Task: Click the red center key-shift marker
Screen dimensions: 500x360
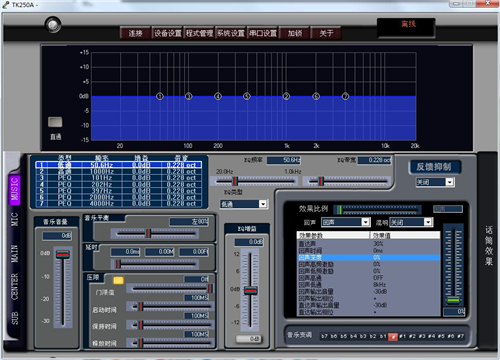Action: (393, 337)
